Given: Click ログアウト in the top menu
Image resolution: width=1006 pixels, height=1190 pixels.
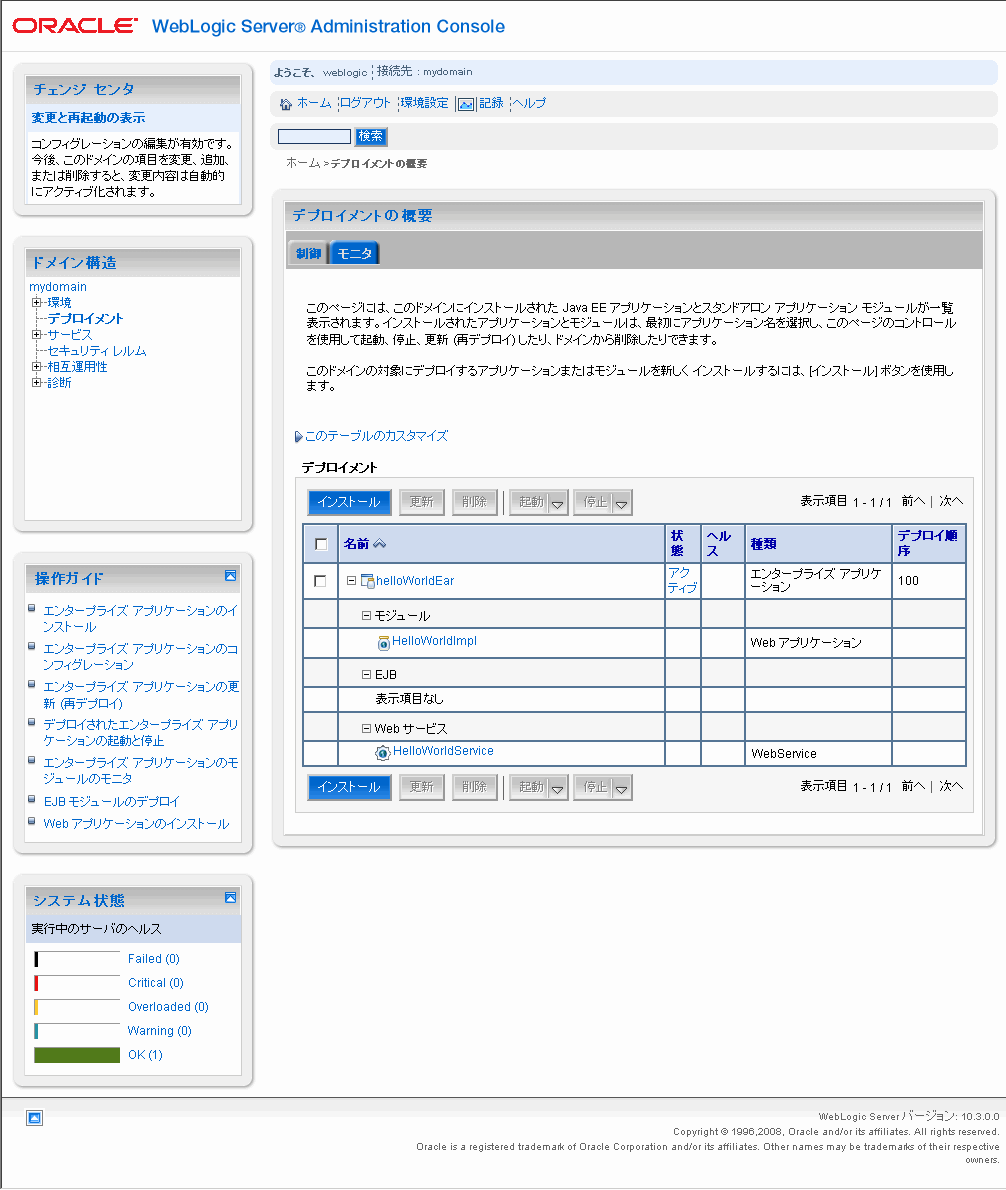Looking at the screenshot, I should point(365,103).
